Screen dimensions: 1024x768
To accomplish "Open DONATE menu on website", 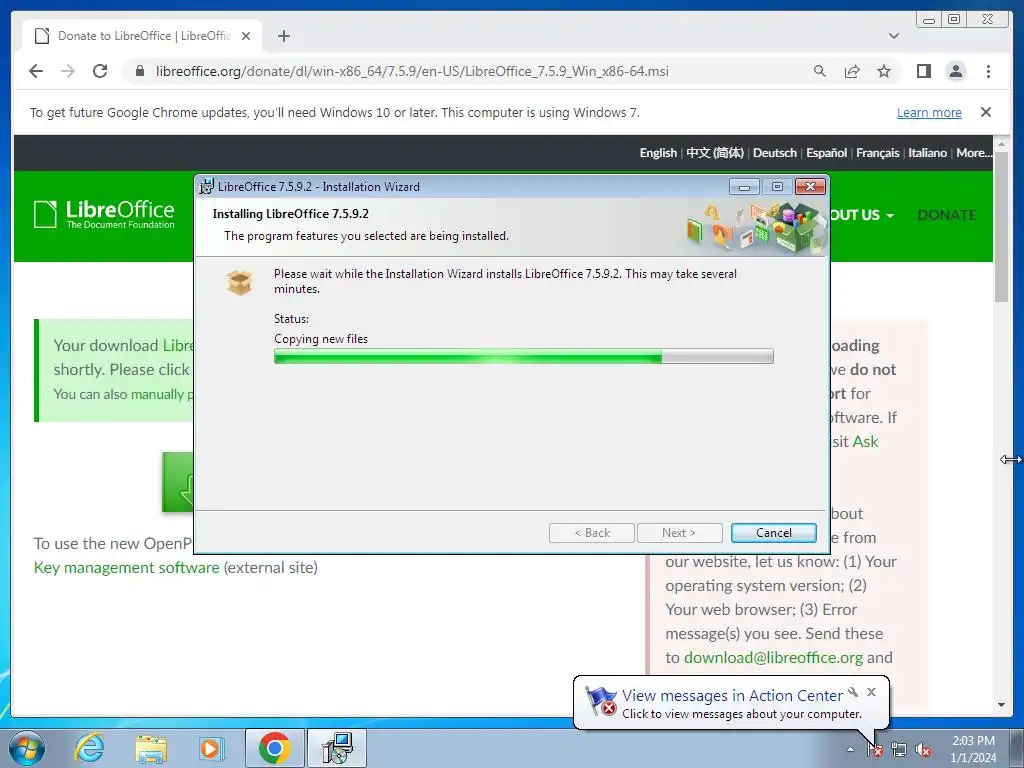I will pos(946,215).
